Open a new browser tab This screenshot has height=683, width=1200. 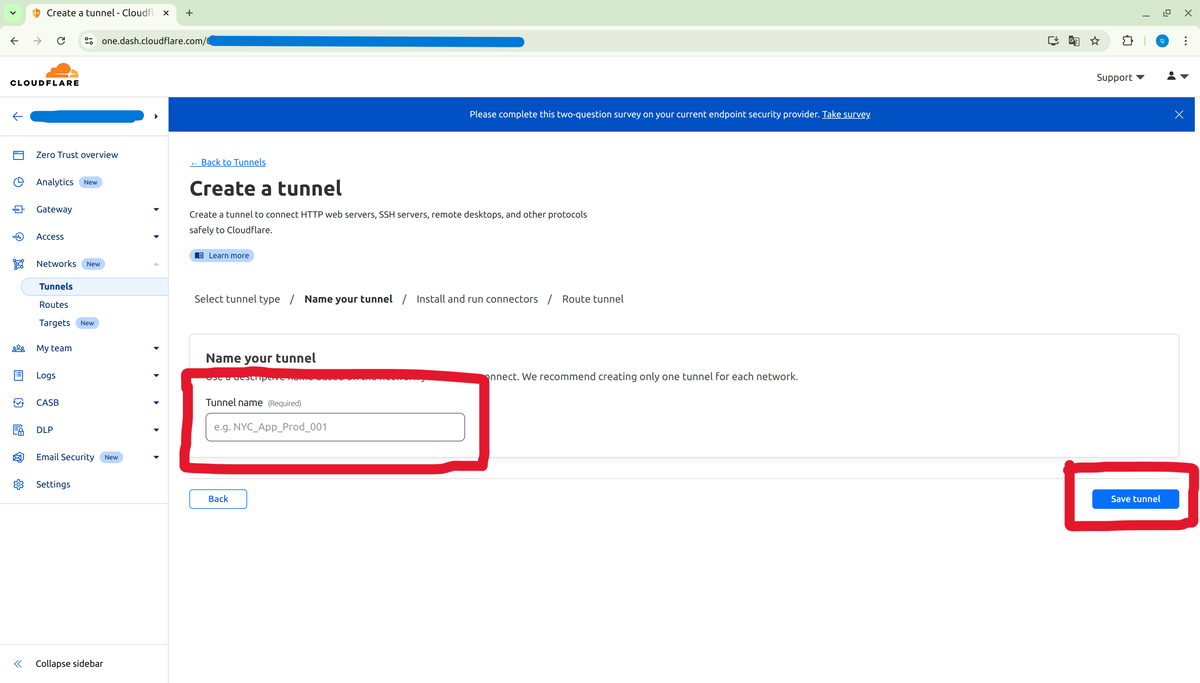point(189,13)
